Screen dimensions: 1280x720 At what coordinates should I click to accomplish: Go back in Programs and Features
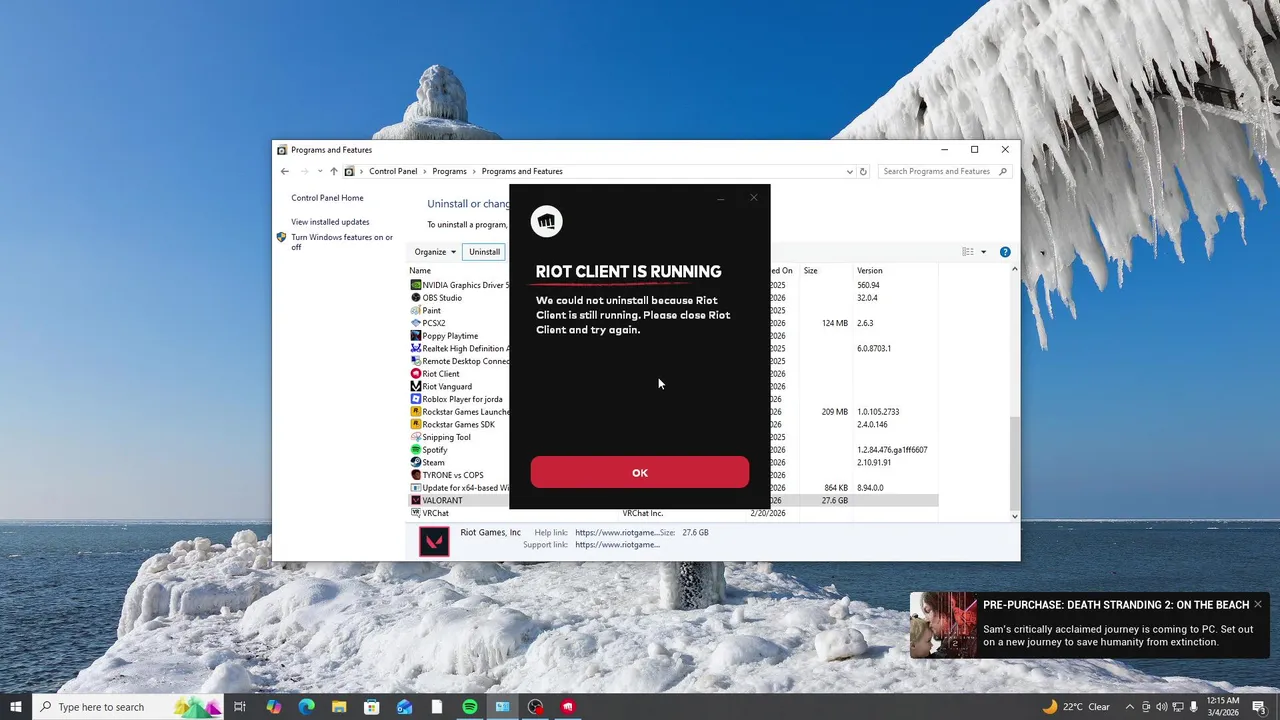[x=284, y=171]
